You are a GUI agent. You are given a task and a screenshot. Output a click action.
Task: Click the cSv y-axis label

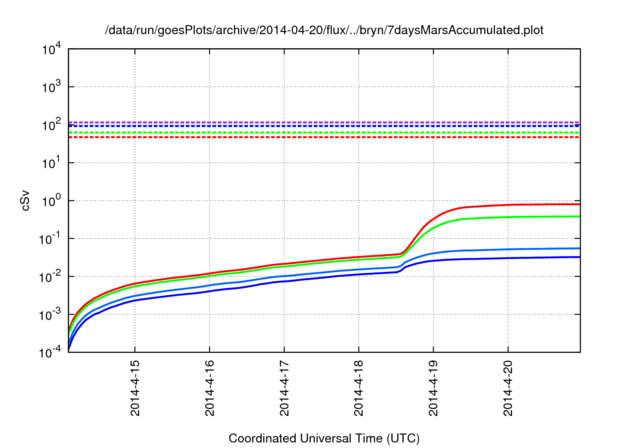coord(26,201)
